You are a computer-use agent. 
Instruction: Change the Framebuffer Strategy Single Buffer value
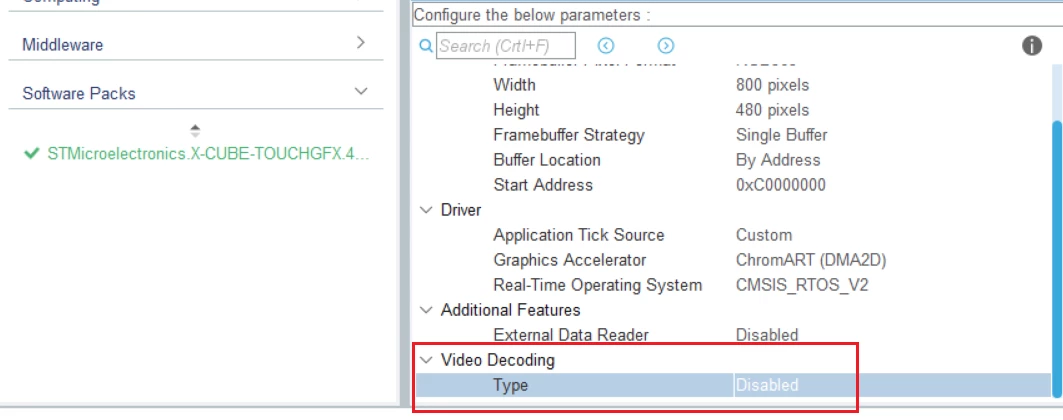pyautogui.click(x=781, y=135)
